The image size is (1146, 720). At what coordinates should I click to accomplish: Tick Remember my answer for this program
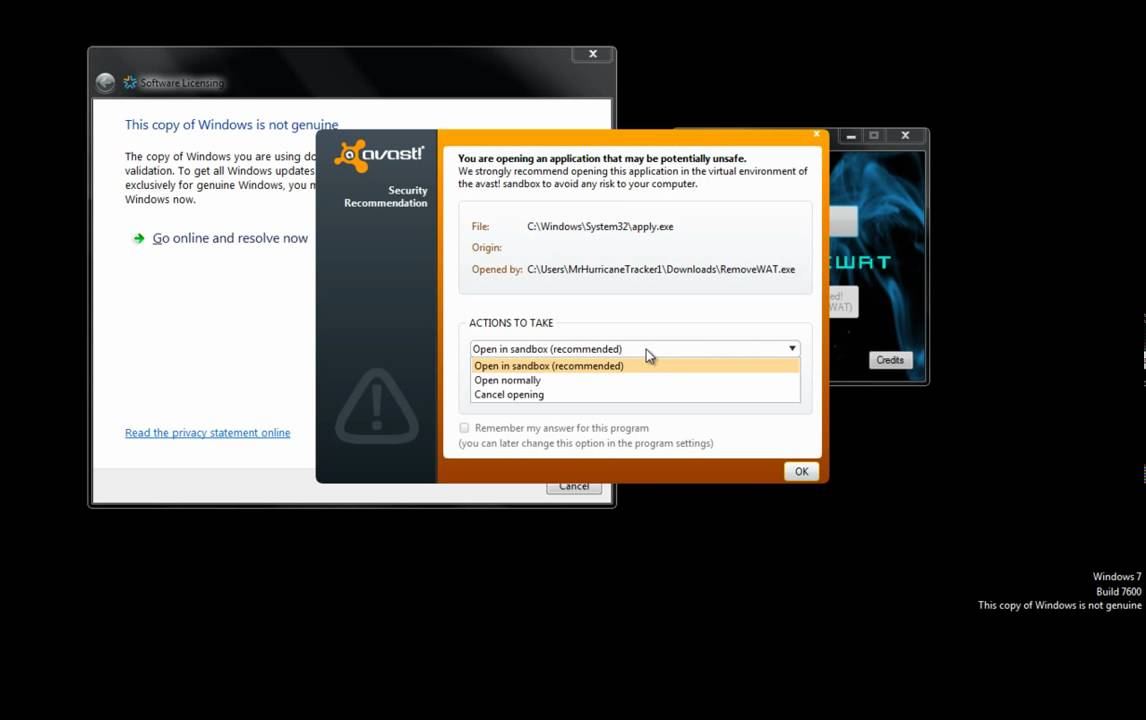pyautogui.click(x=464, y=428)
